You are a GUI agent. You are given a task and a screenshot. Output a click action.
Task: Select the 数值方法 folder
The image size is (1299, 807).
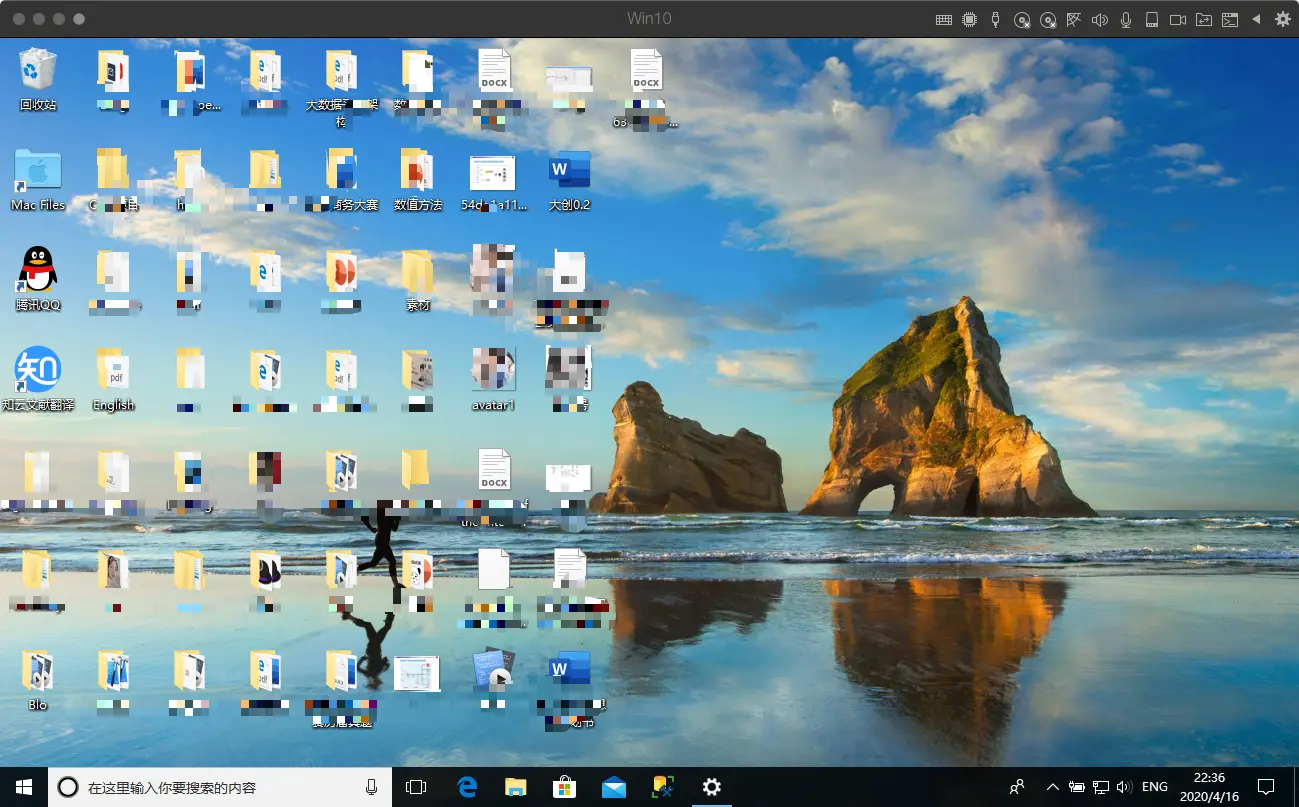coord(418,180)
